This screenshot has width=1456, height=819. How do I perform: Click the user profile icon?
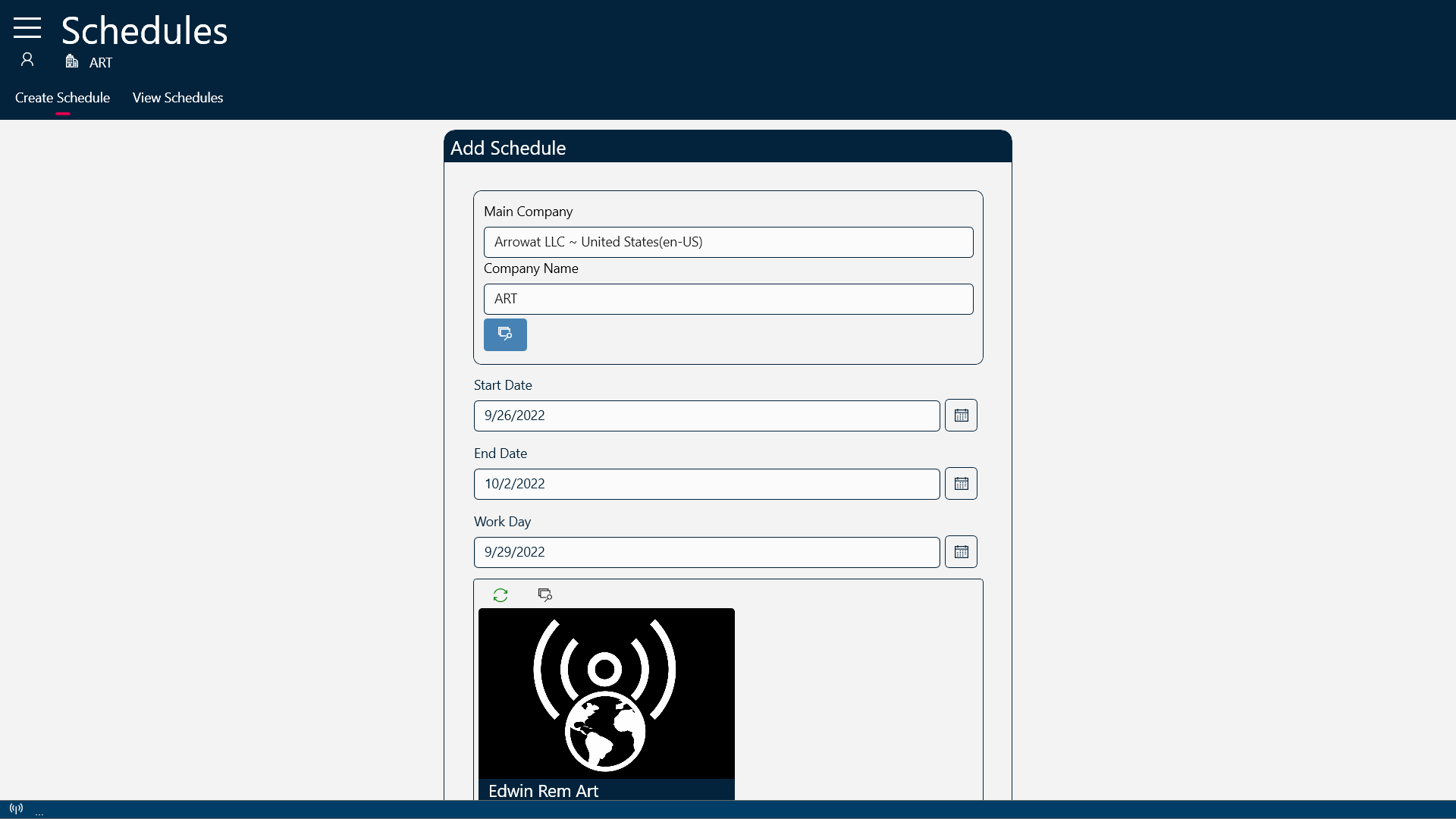pyautogui.click(x=27, y=59)
